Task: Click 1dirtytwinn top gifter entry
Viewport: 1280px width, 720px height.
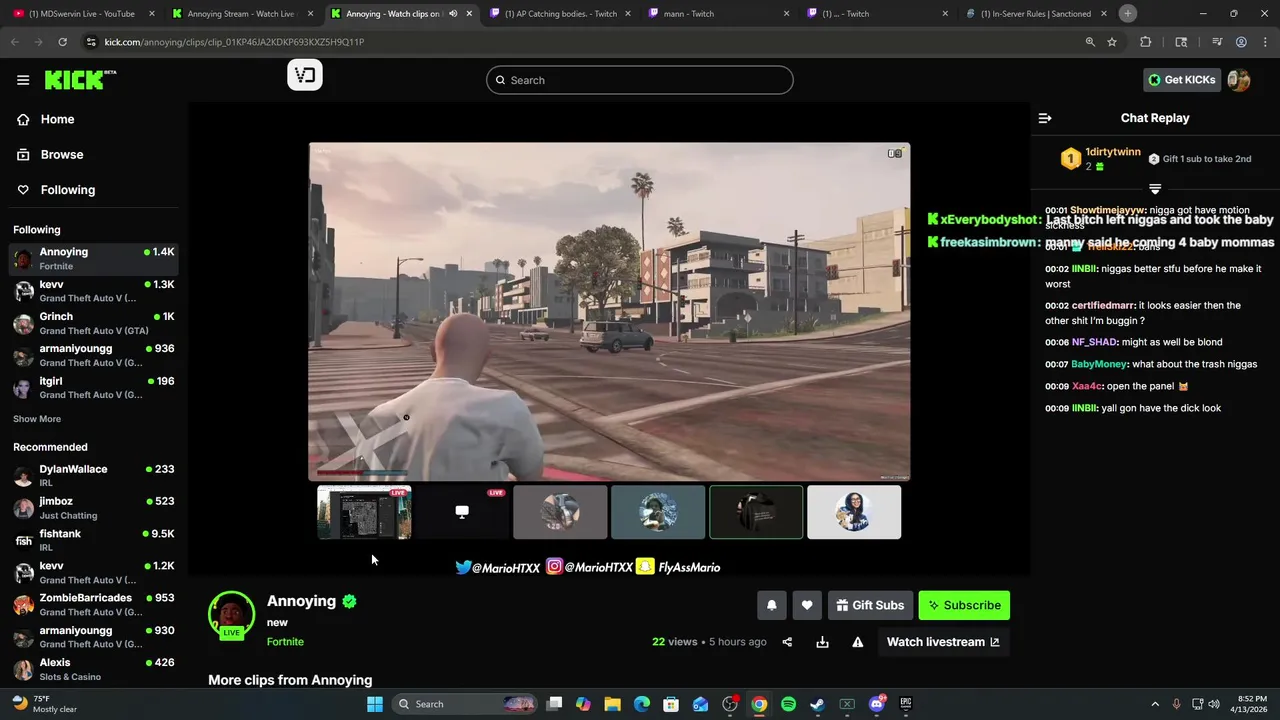Action: point(1100,159)
